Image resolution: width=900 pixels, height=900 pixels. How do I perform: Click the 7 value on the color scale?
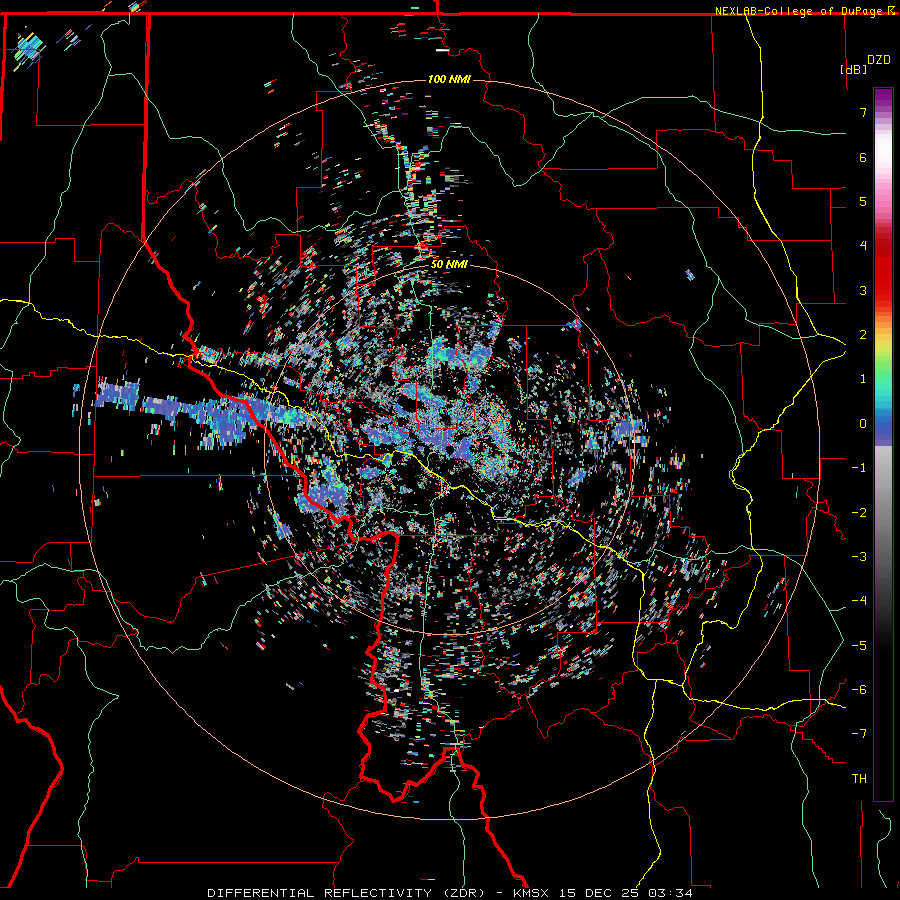[x=863, y=112]
